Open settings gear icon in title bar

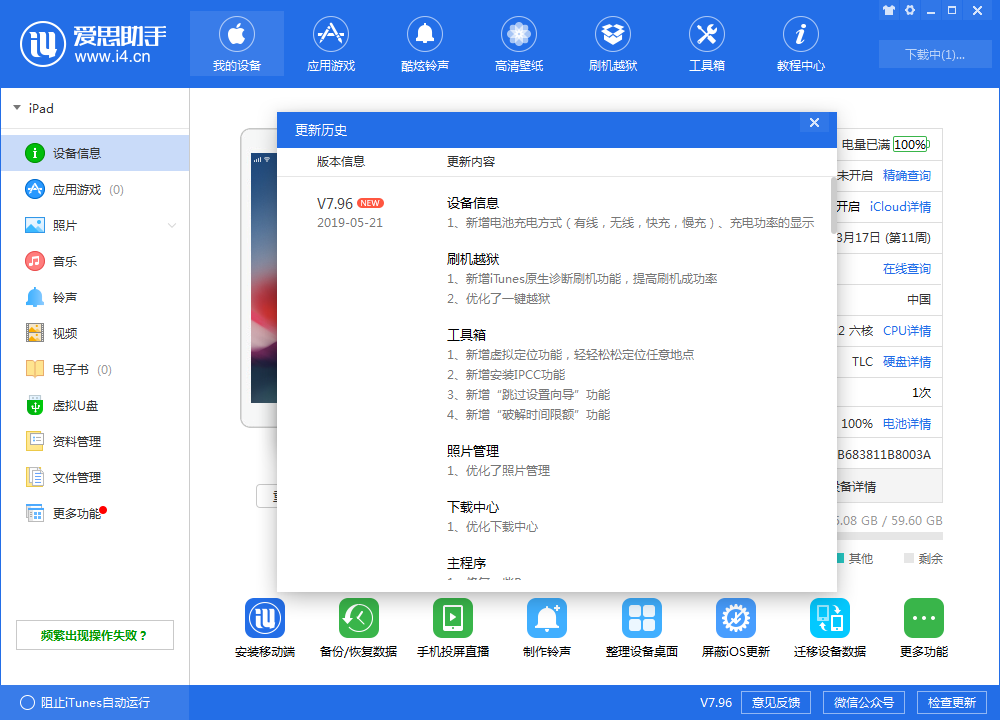[x=910, y=10]
